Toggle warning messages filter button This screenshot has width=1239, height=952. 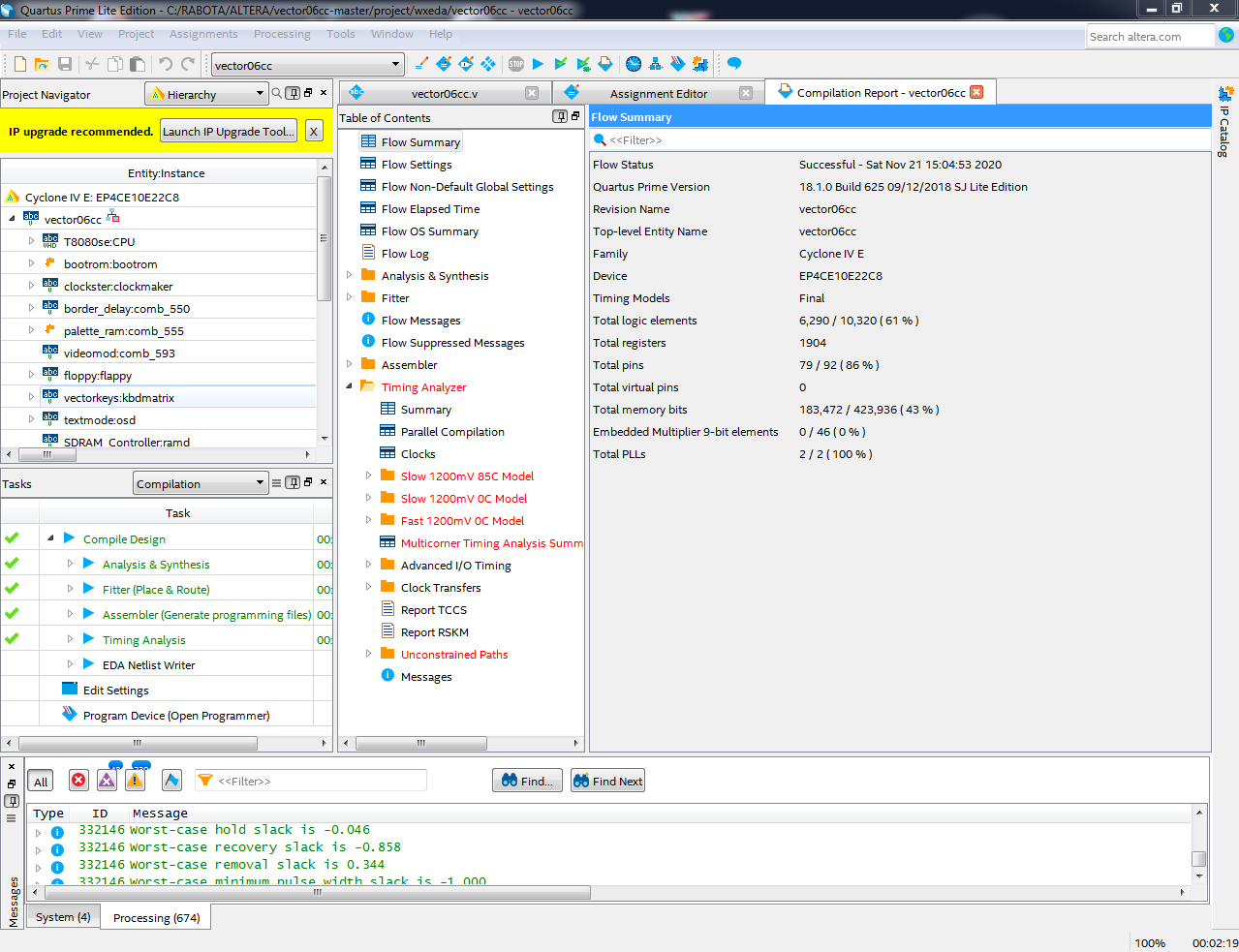tap(136, 781)
